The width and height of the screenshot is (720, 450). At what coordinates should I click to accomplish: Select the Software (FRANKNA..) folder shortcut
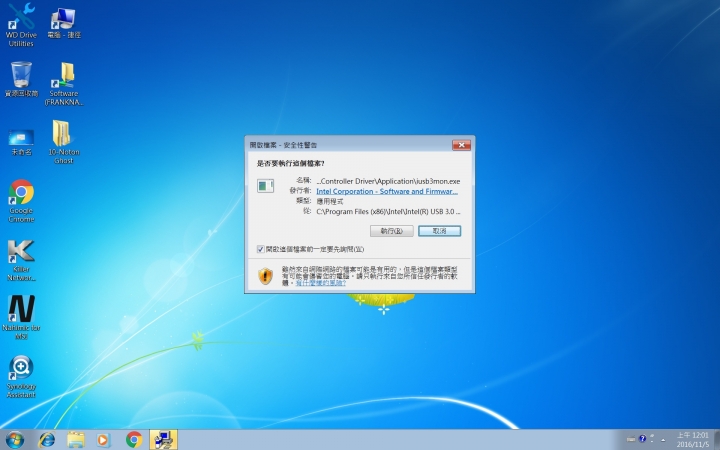pyautogui.click(x=64, y=84)
